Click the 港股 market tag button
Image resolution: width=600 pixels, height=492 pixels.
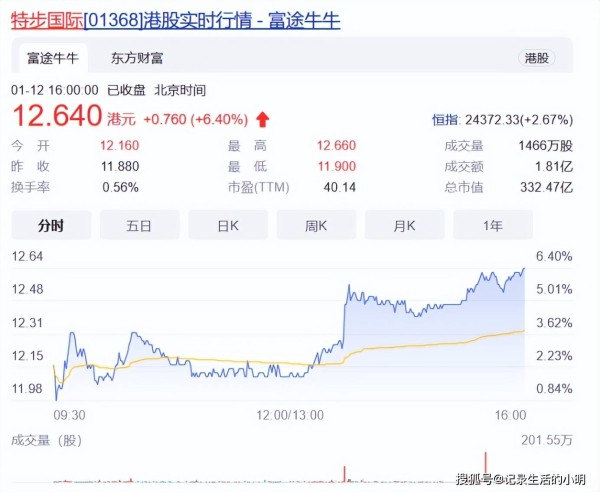[536, 58]
